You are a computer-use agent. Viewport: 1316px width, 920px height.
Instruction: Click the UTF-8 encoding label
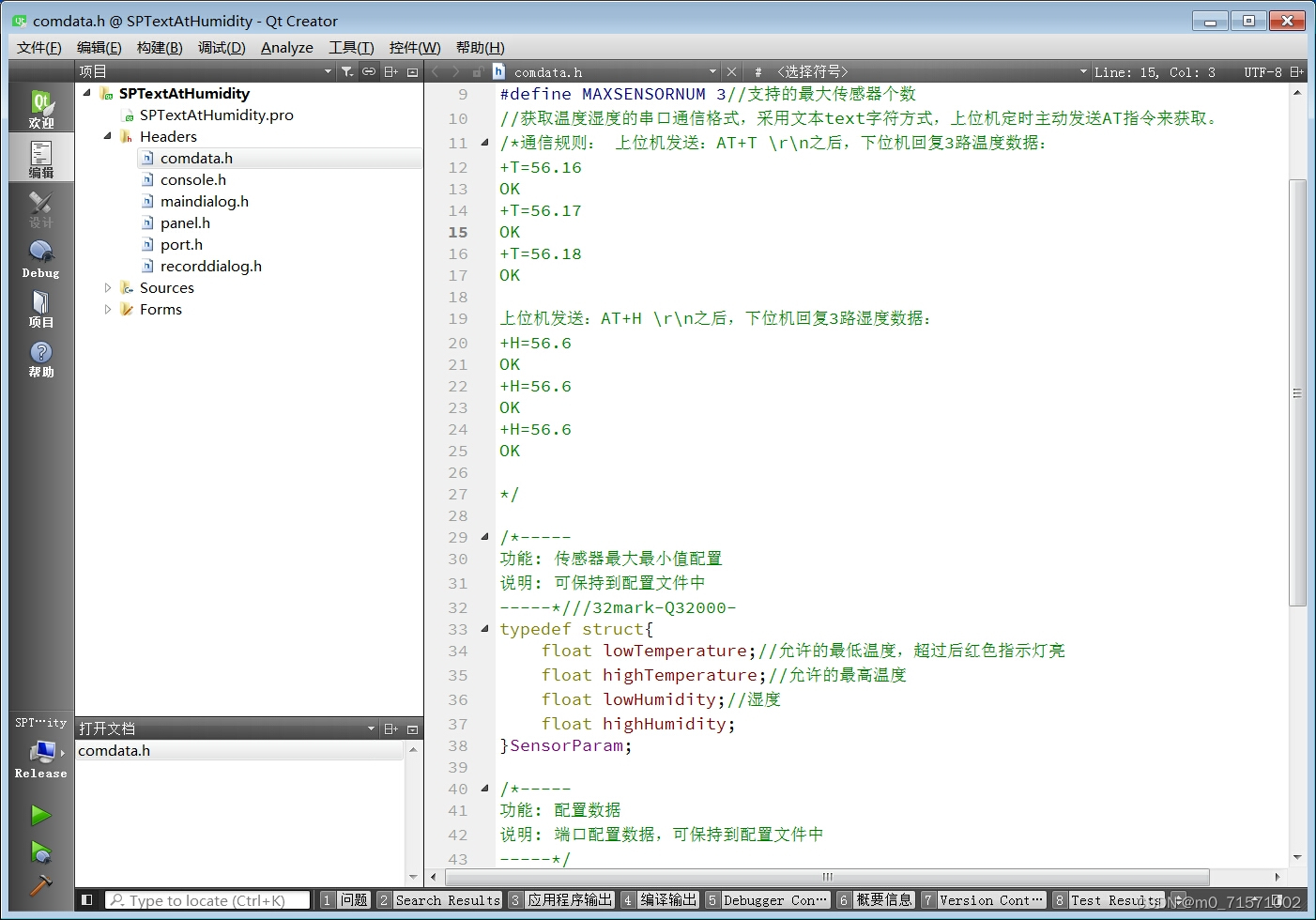pyautogui.click(x=1262, y=71)
